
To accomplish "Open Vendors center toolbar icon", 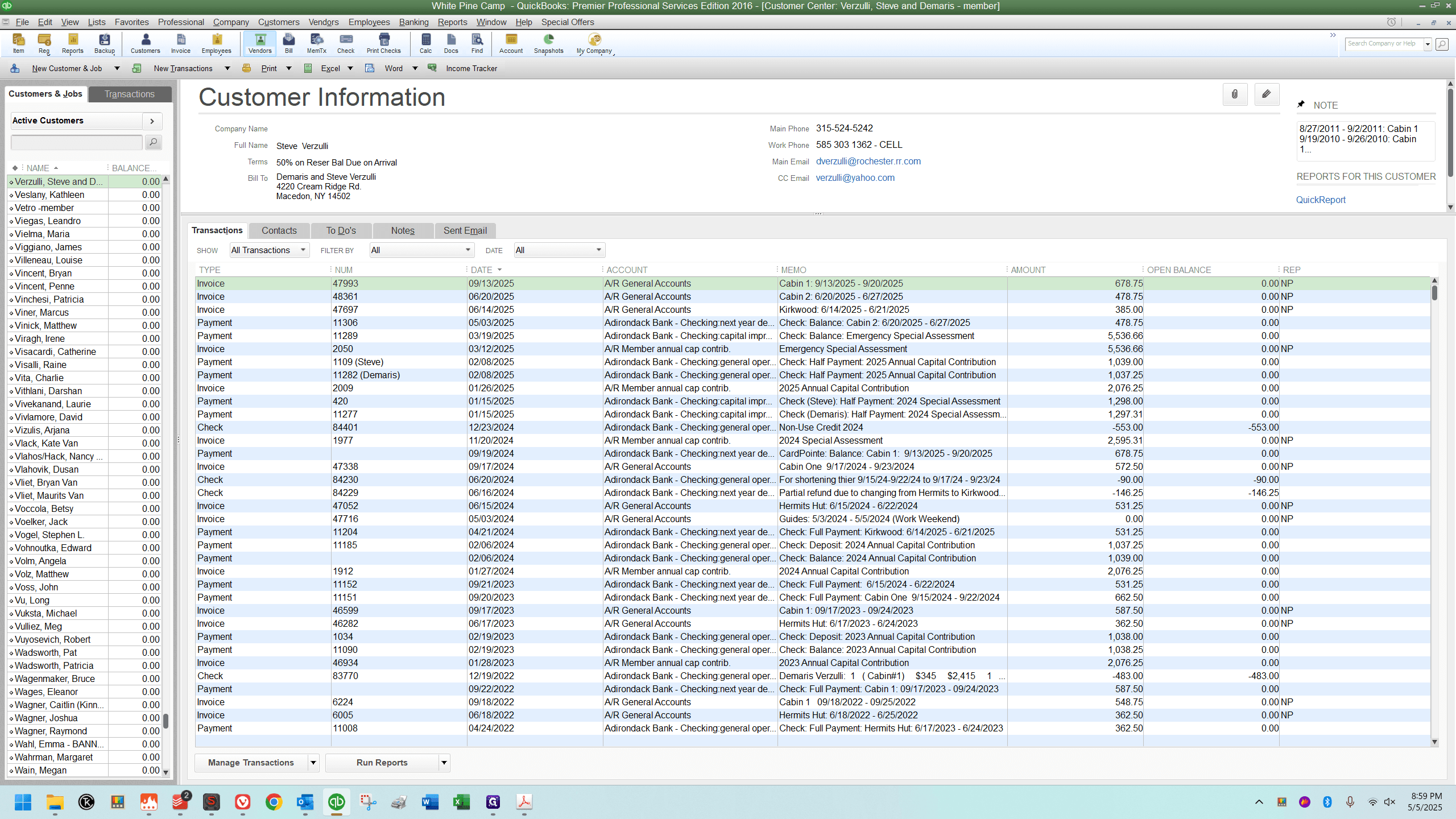I will pos(260,44).
